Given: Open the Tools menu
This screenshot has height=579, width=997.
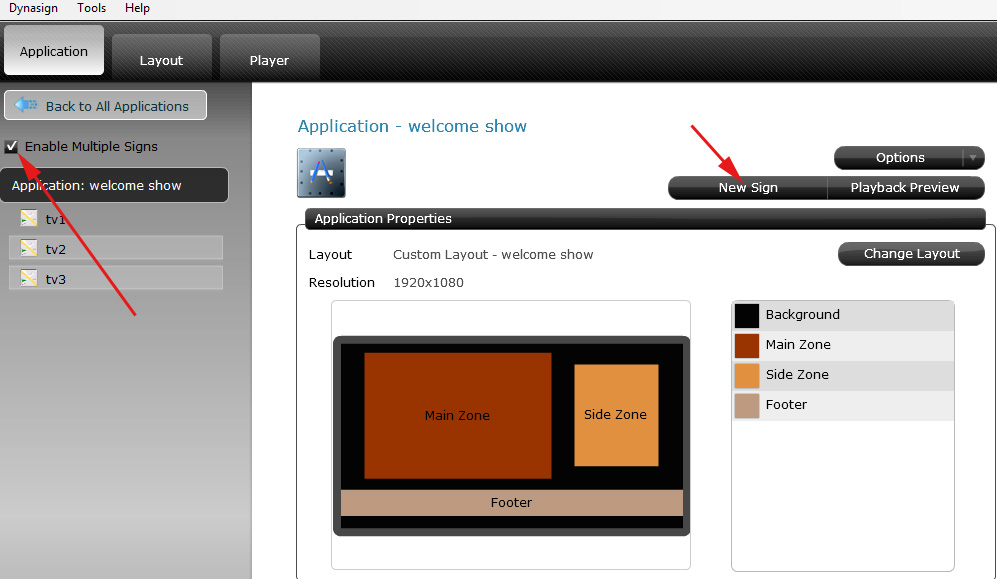Looking at the screenshot, I should tap(91, 8).
